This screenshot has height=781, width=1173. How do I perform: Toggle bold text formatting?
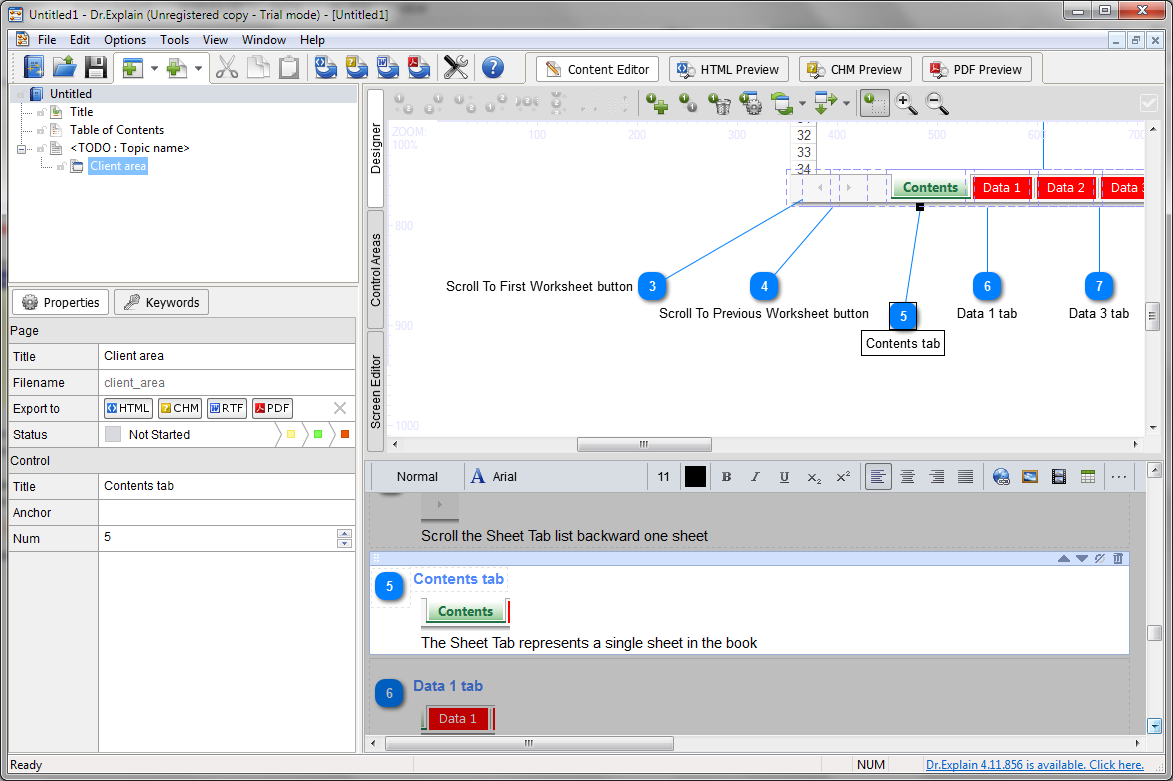point(727,477)
